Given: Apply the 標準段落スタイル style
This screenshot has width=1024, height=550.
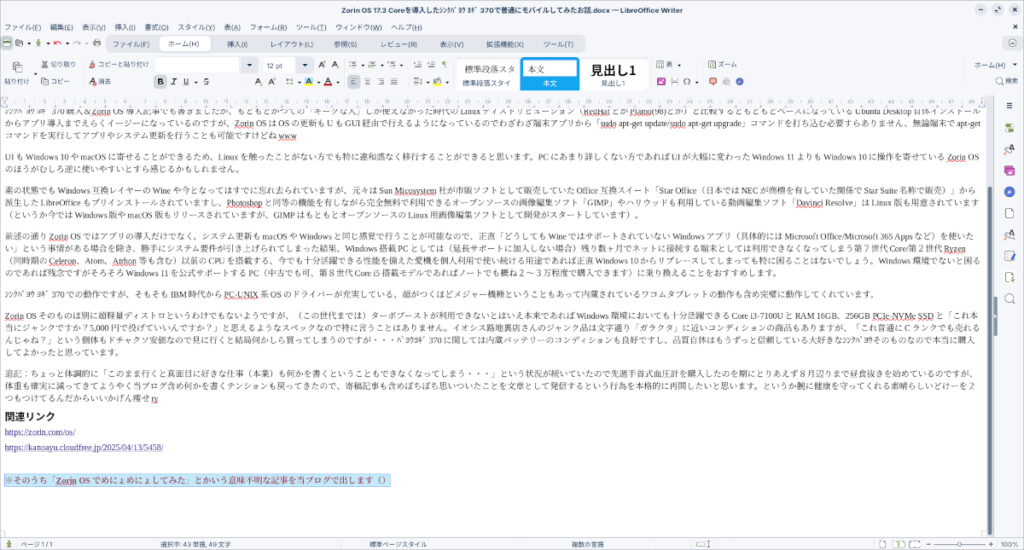Looking at the screenshot, I should tap(487, 74).
